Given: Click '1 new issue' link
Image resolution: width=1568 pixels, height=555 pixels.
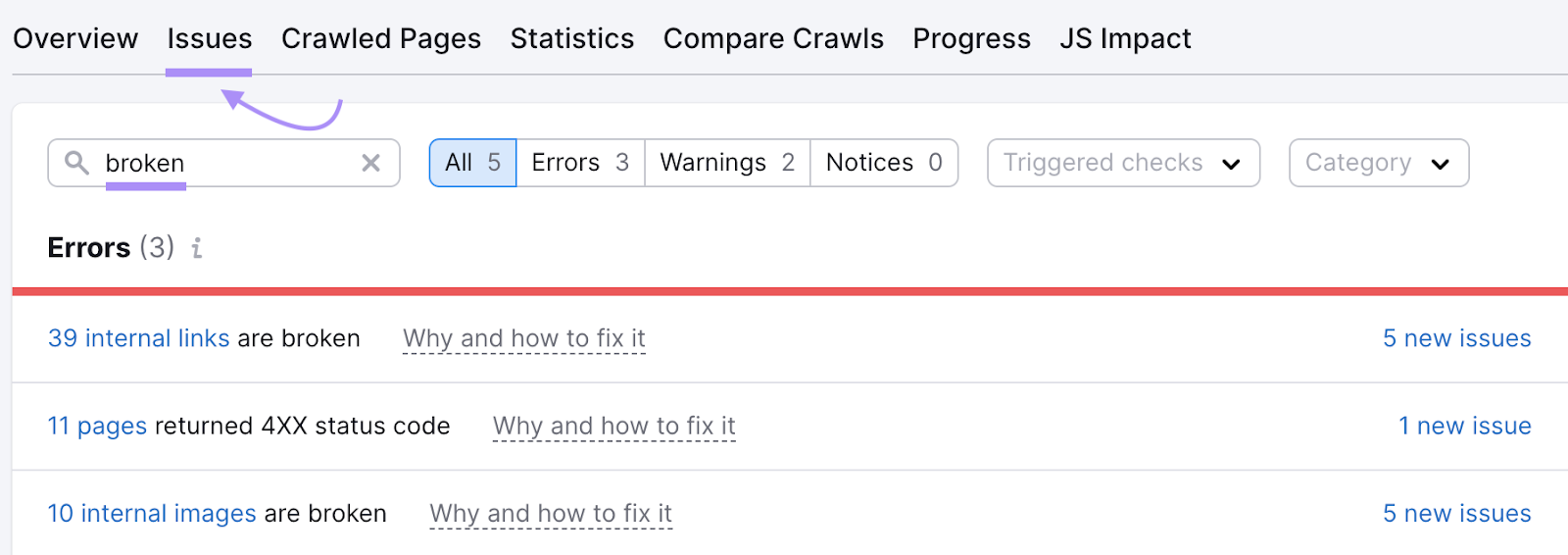Looking at the screenshot, I should (x=1464, y=426).
